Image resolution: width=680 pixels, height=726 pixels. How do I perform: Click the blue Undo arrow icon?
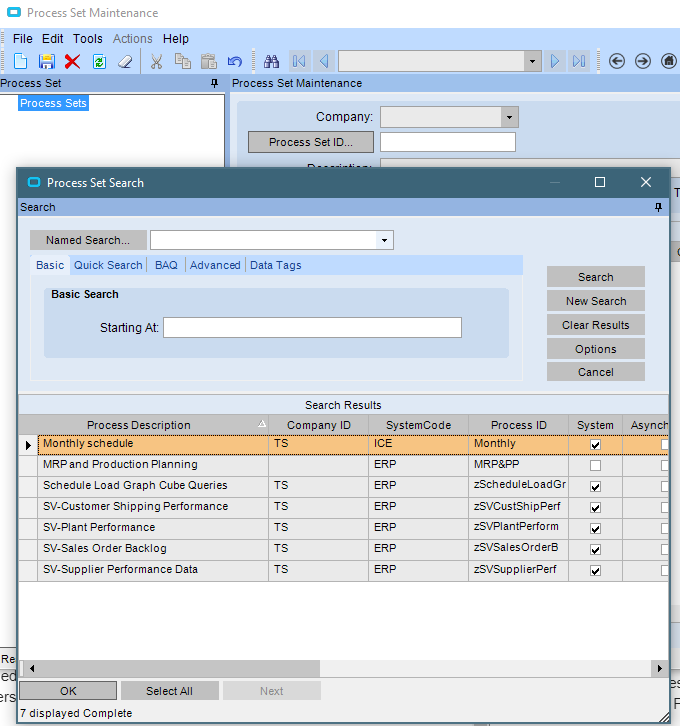coord(235,61)
